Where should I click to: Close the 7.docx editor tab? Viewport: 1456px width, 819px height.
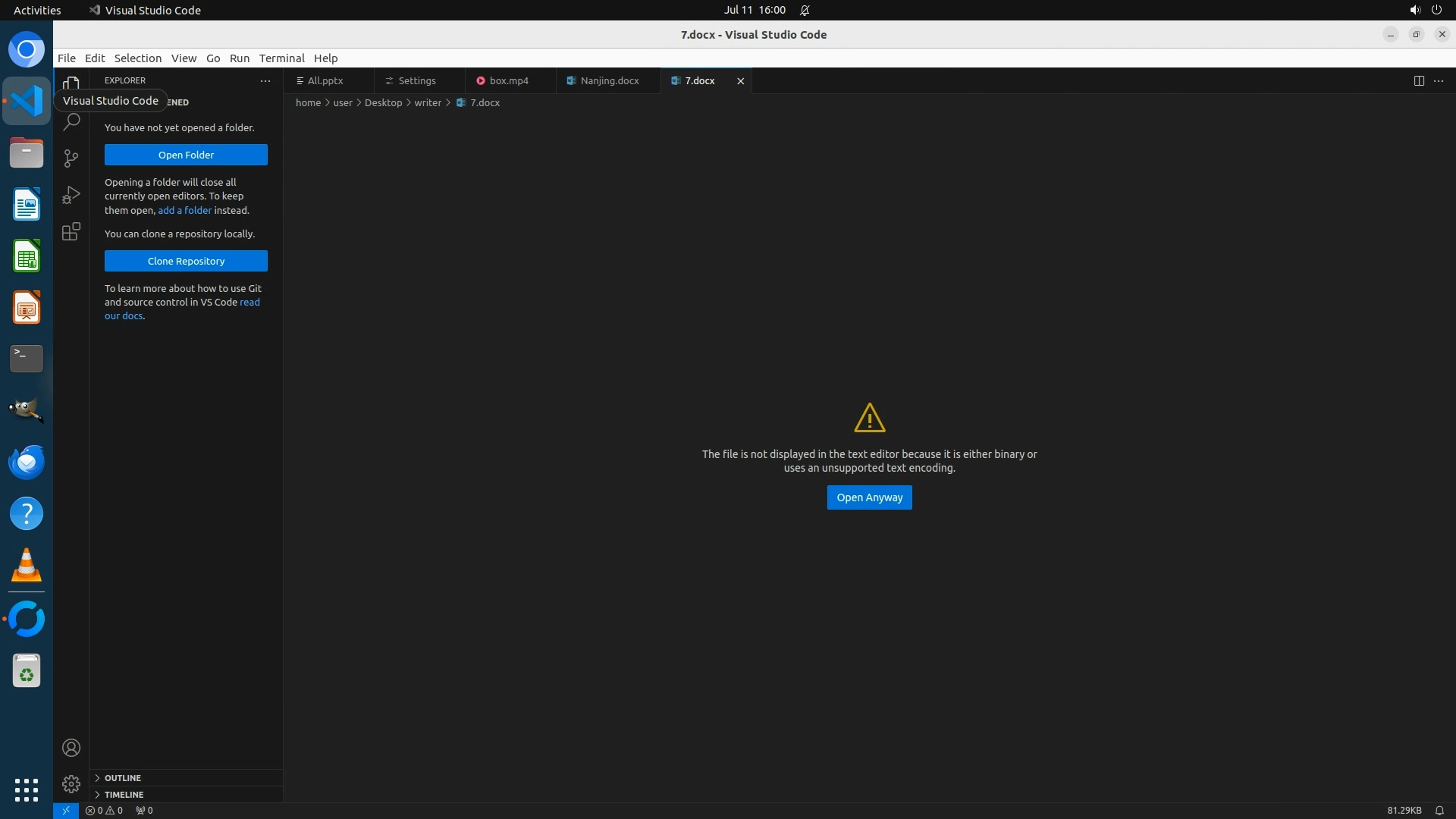pos(741,80)
